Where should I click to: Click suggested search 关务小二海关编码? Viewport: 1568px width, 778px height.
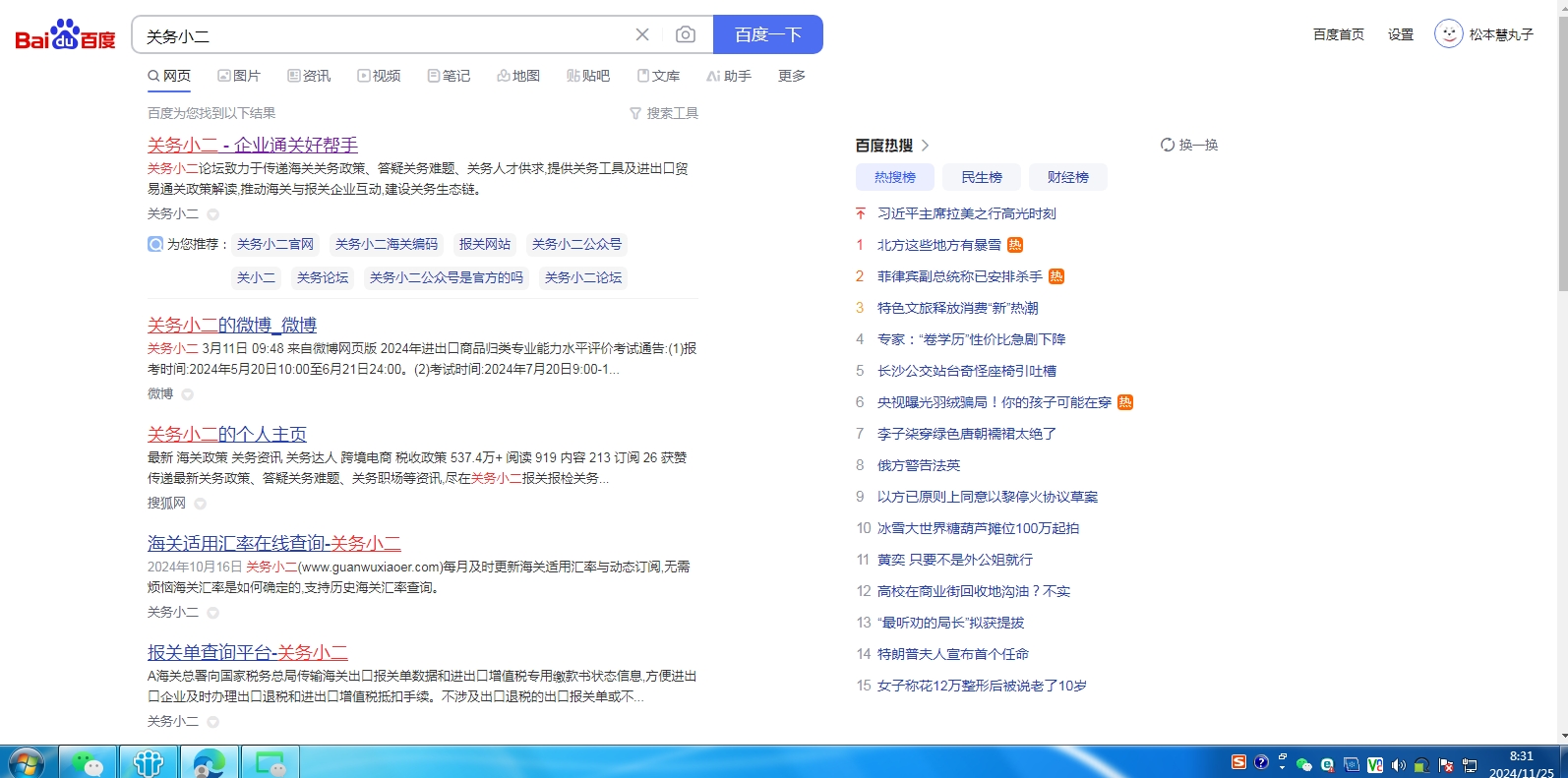pos(387,244)
